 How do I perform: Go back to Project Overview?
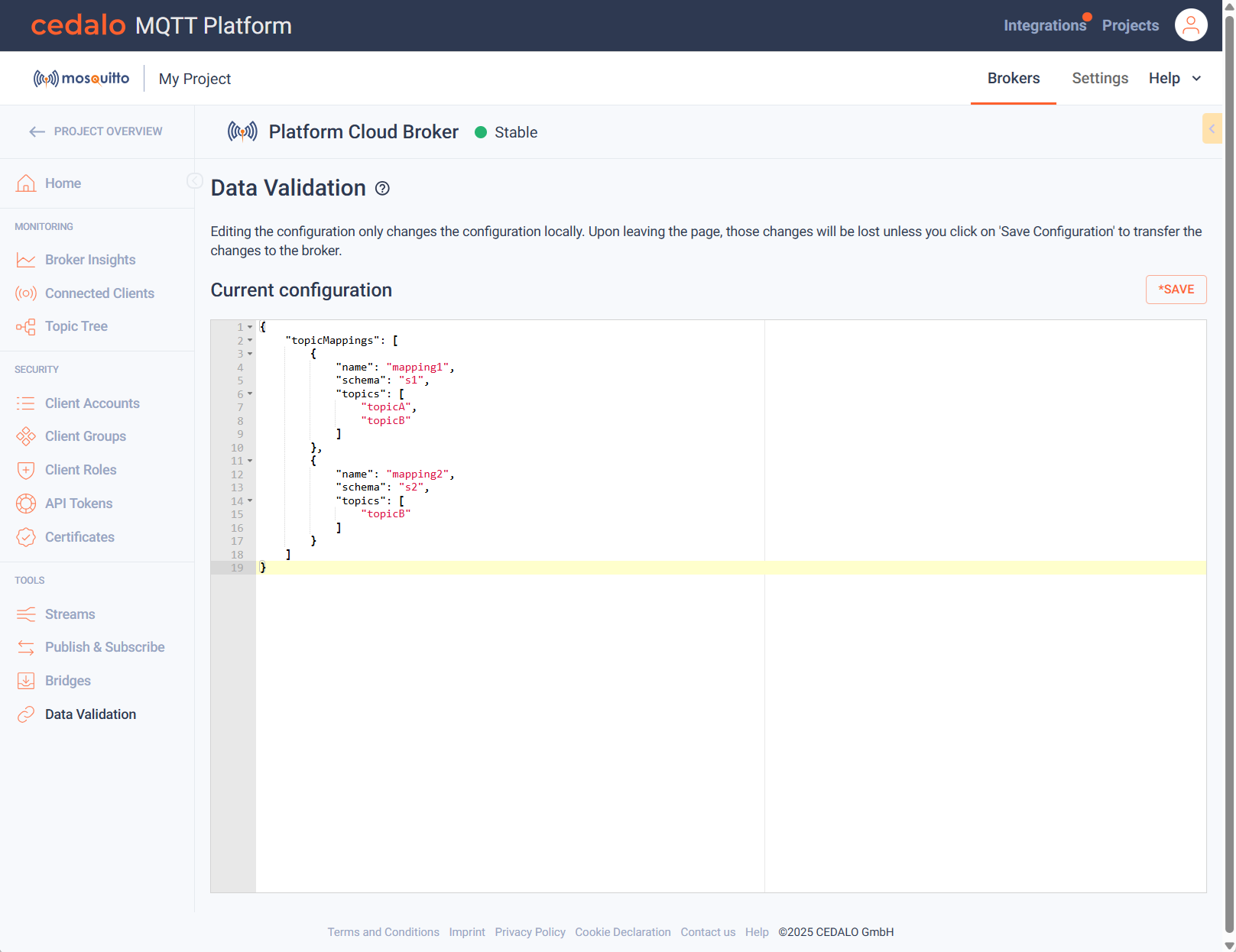tap(96, 131)
